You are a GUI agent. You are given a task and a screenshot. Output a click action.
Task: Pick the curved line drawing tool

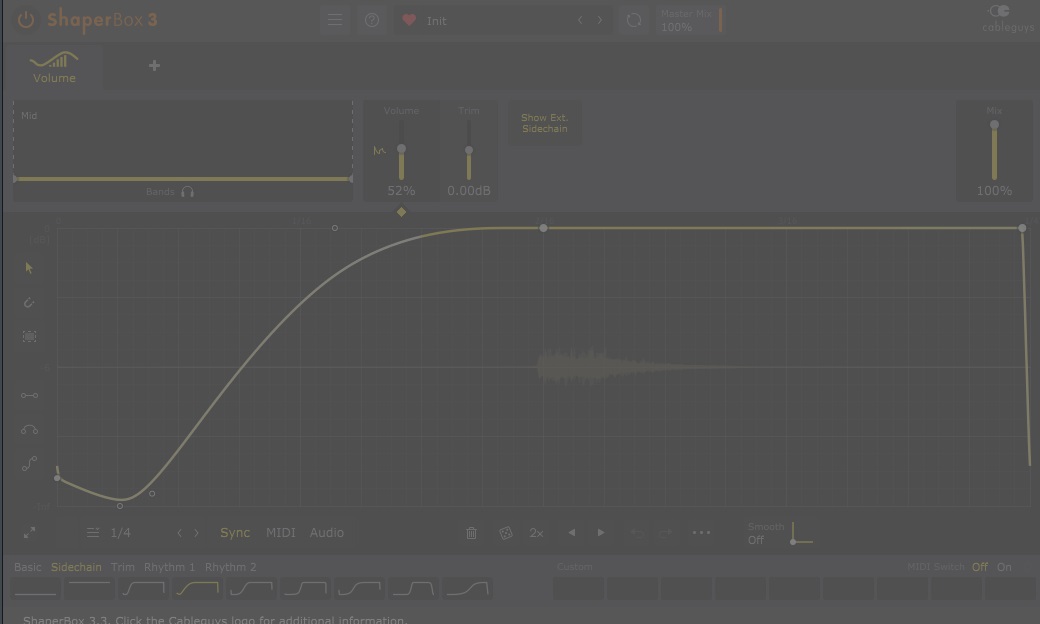[29, 429]
